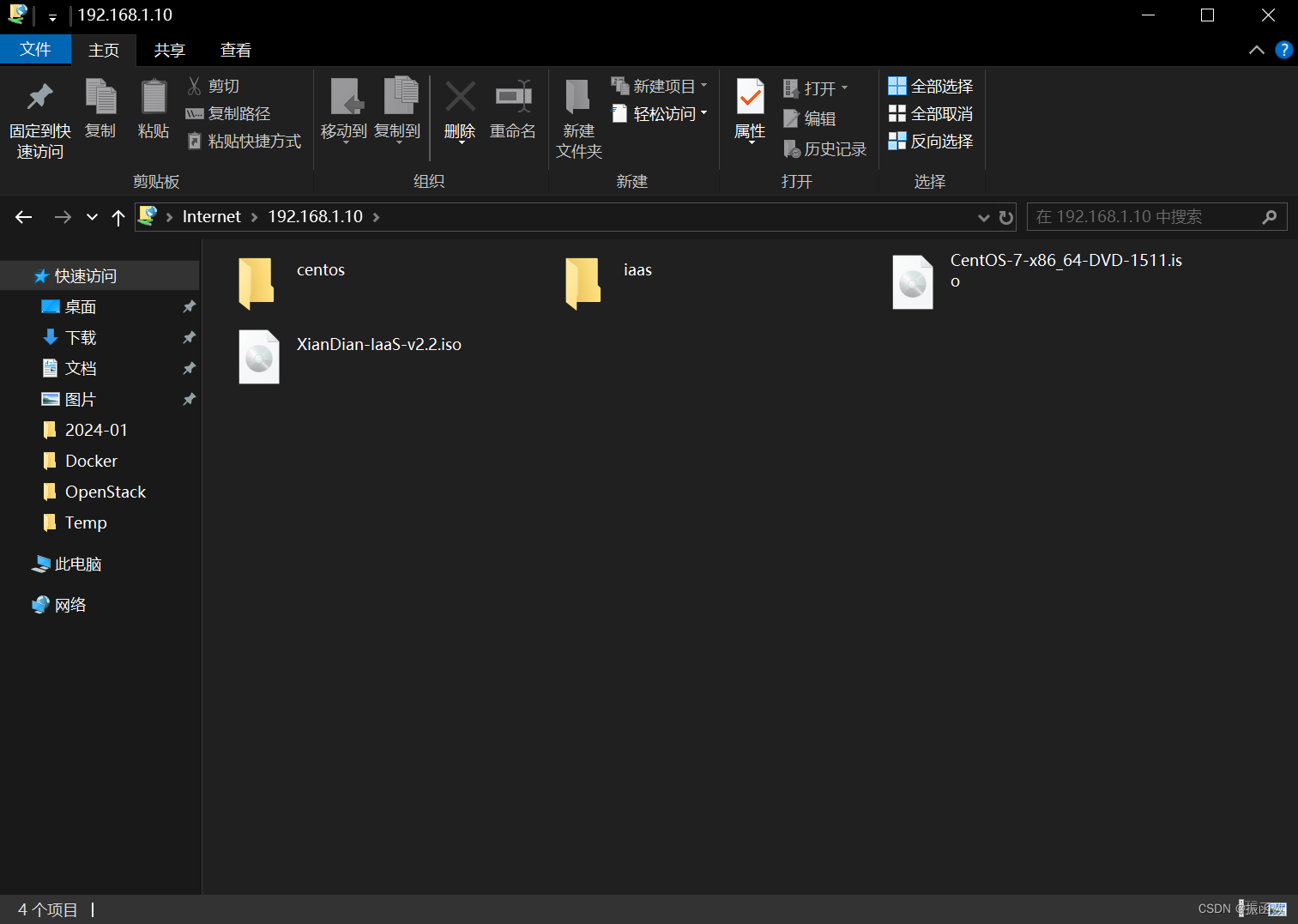
Task: Select CentOS-7-x86_64-DVD-1511.iso disc icon
Action: [x=913, y=281]
